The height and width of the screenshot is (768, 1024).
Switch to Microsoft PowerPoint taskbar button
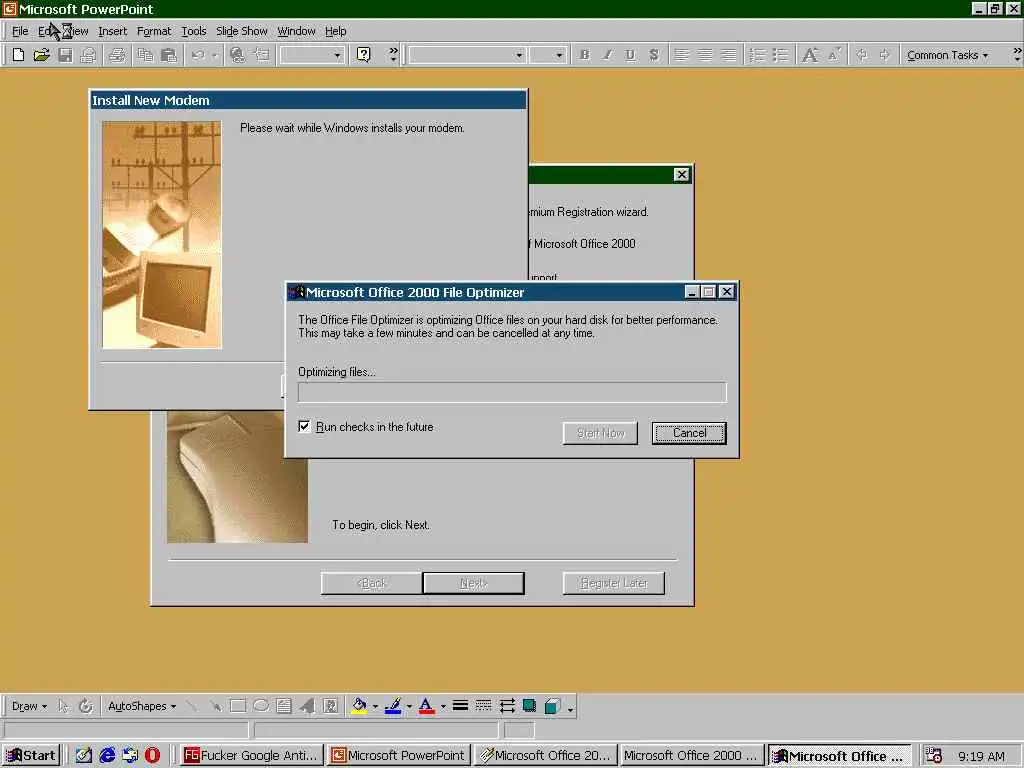(398, 756)
